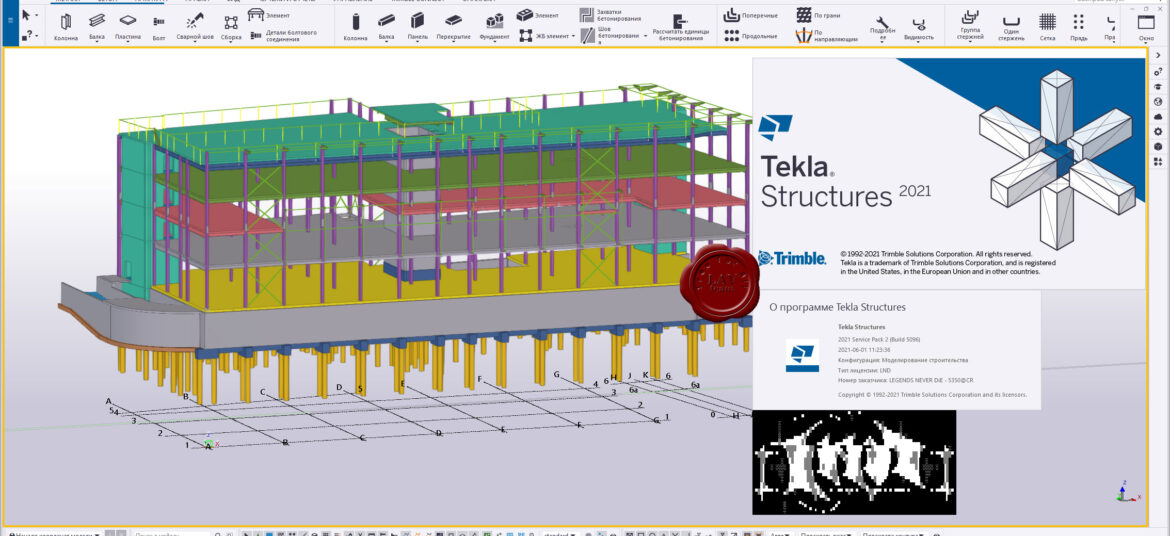This screenshot has width=1170, height=536.
Task: Click the Trimble logo on splash
Action: click(792, 258)
